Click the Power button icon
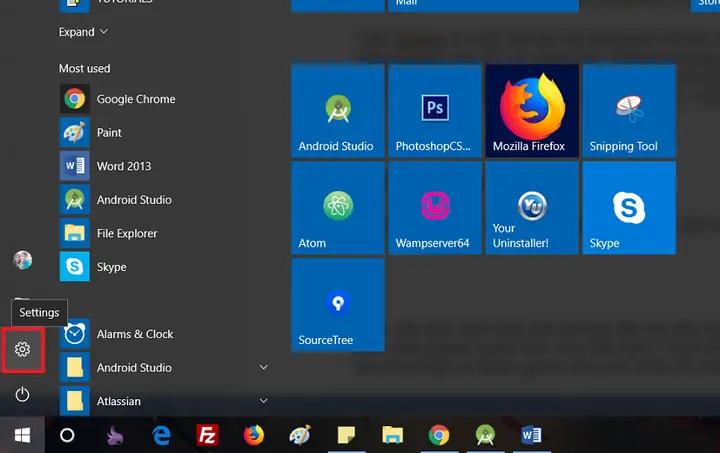 [x=22, y=395]
